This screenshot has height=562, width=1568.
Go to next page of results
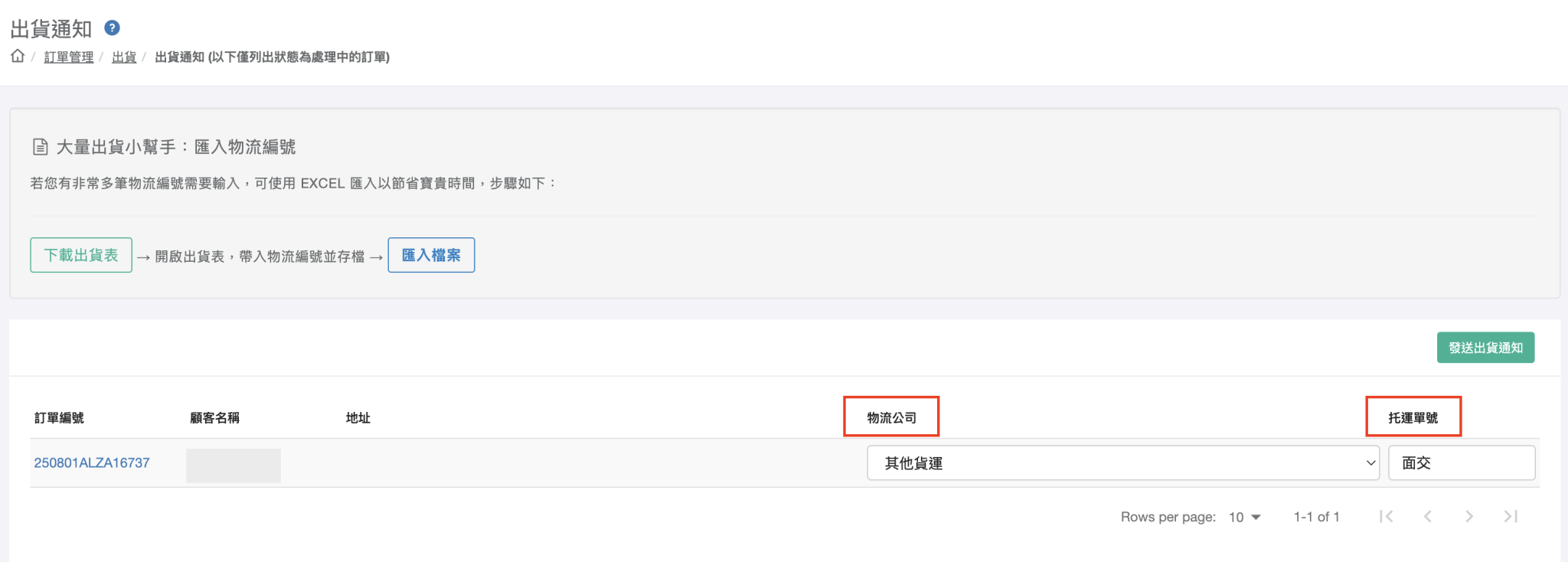(1469, 517)
